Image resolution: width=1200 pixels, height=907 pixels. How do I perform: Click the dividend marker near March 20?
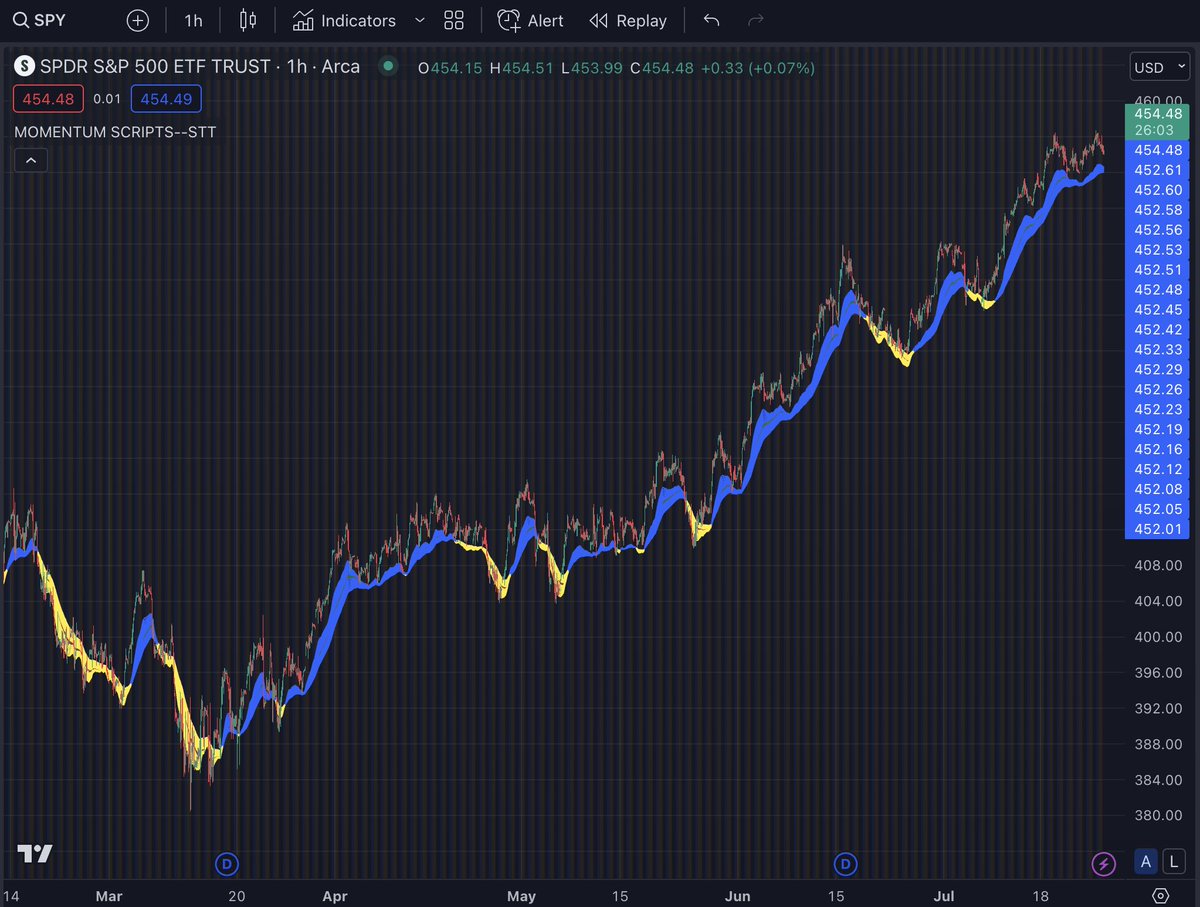point(227,863)
